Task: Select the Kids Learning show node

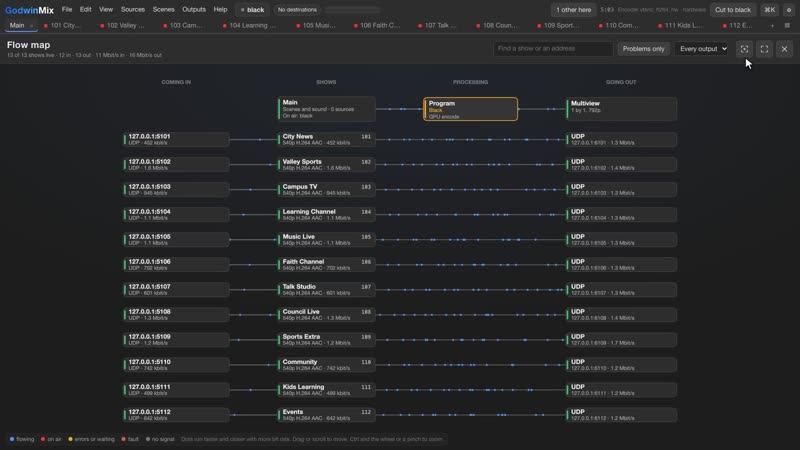Action: pyautogui.click(x=327, y=389)
